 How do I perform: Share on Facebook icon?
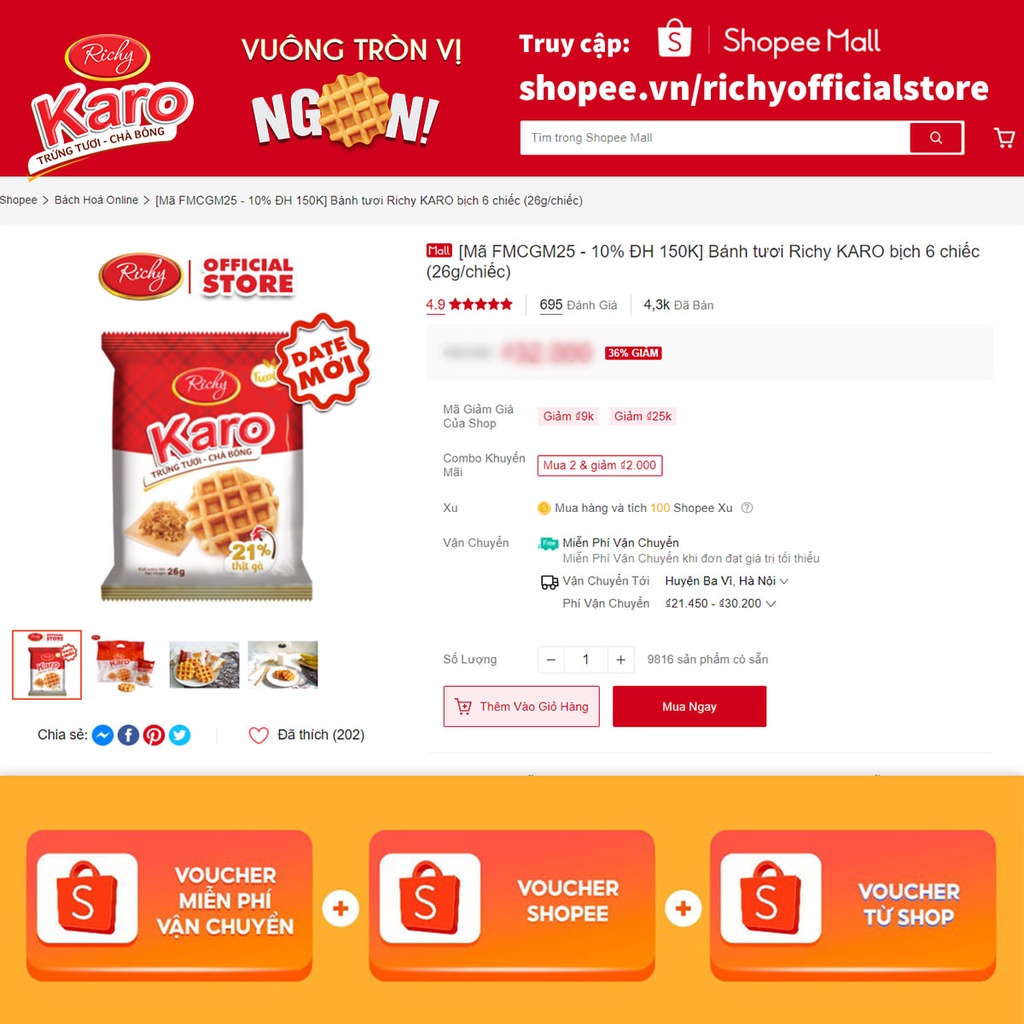[128, 735]
